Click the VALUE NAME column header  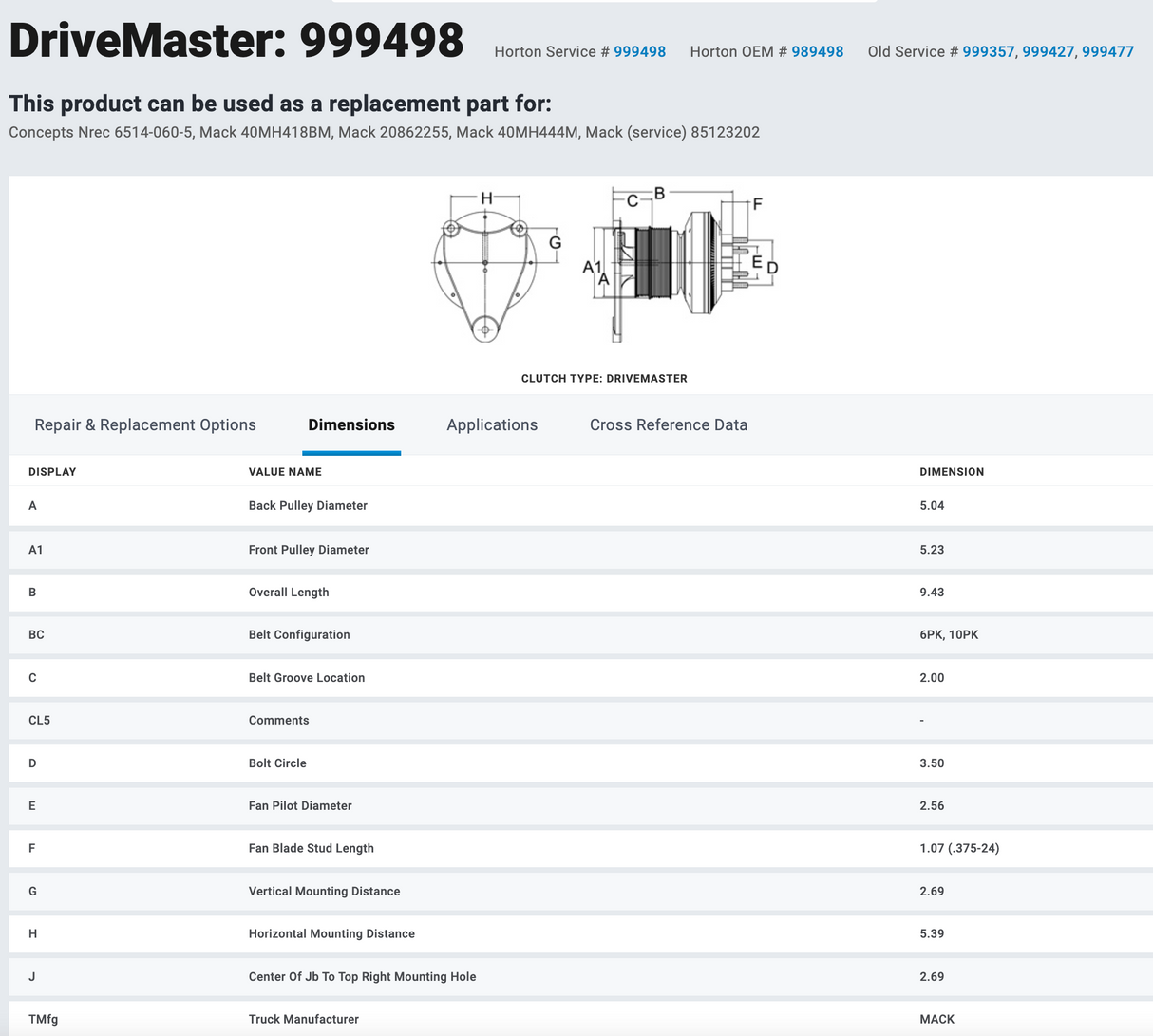point(285,472)
